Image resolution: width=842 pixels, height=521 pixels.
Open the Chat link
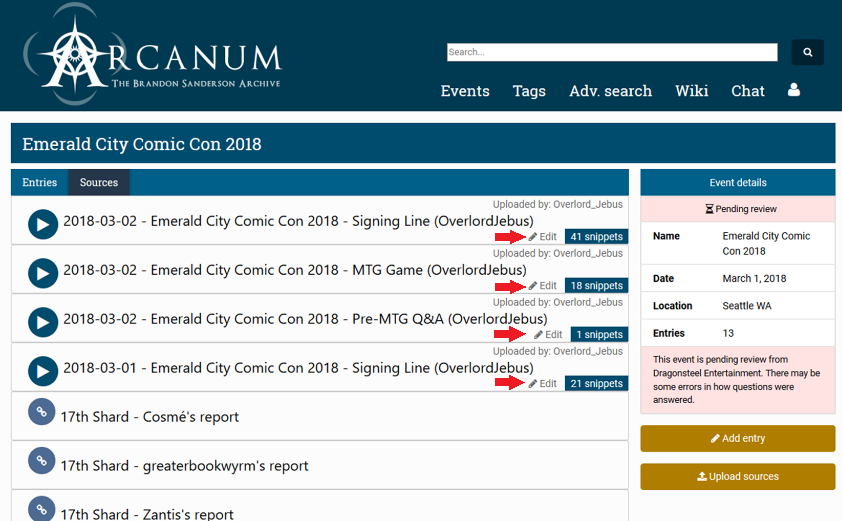747,91
